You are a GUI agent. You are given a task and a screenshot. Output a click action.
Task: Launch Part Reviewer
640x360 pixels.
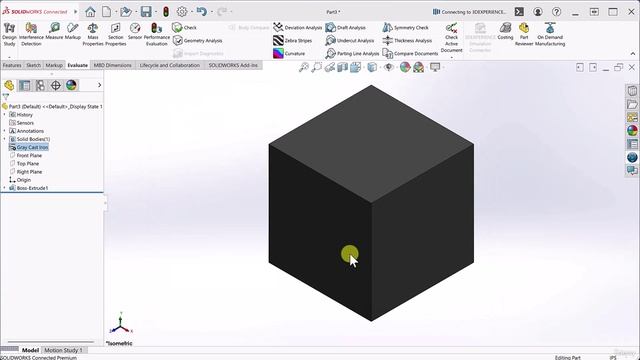click(x=524, y=34)
